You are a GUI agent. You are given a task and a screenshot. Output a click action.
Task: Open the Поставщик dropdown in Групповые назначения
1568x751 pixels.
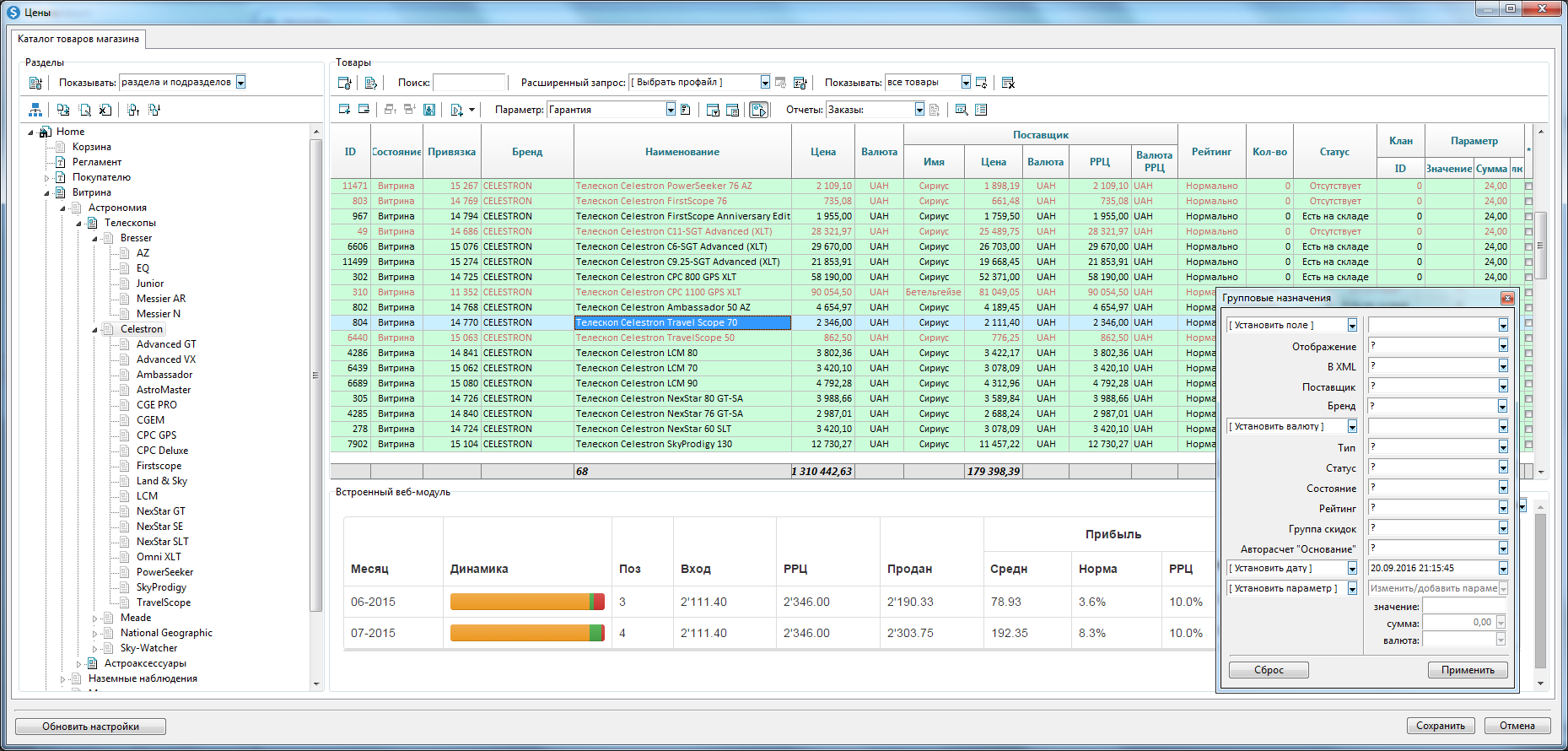[x=1503, y=386]
